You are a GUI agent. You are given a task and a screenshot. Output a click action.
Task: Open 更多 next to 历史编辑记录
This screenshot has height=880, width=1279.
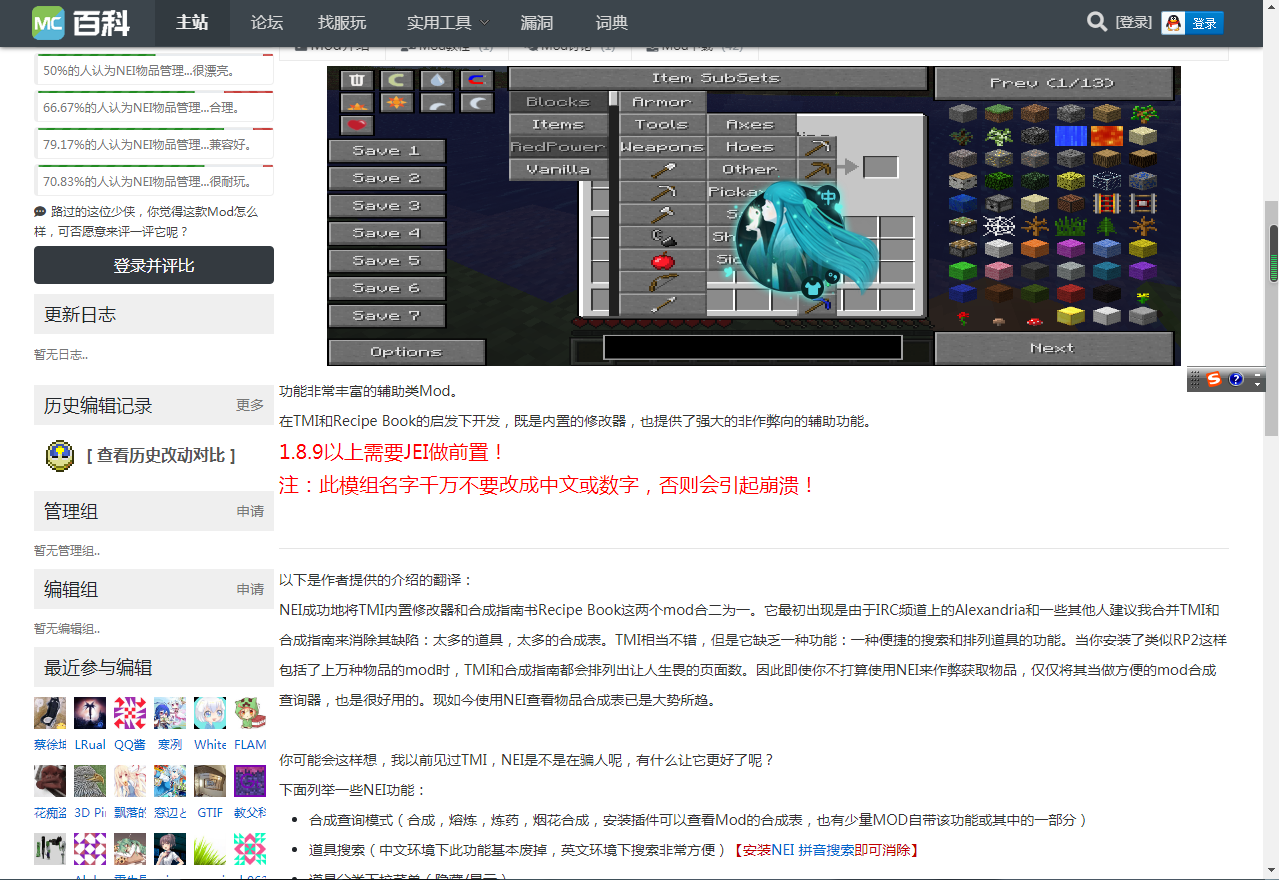250,405
